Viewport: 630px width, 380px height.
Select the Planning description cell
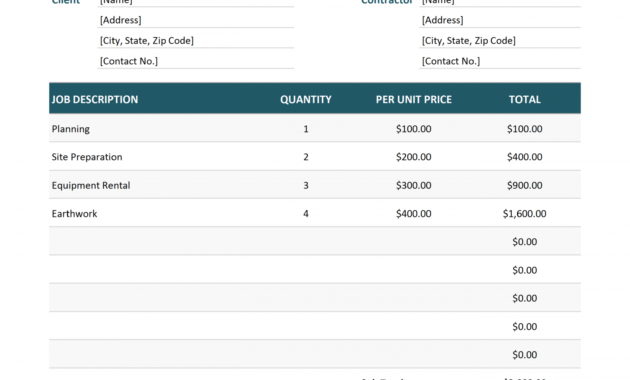pyautogui.click(x=71, y=129)
